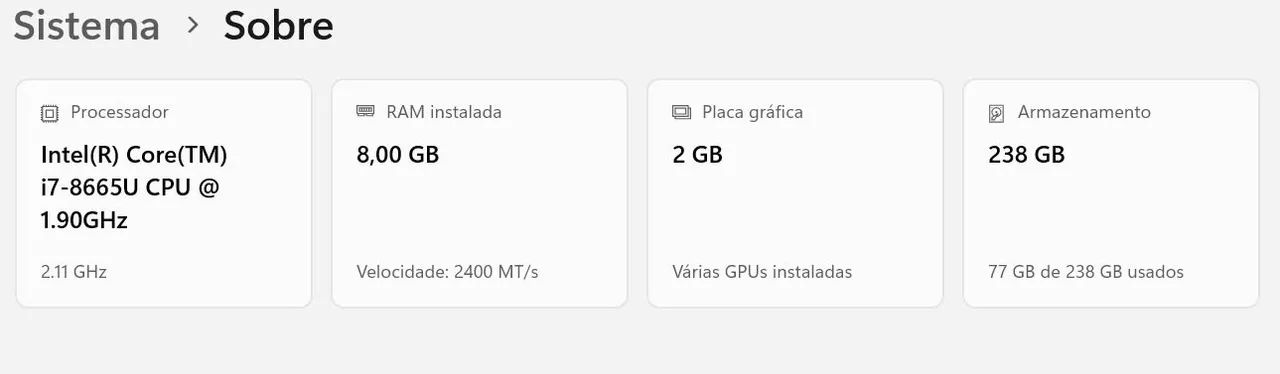Click the breadcrumb chevron separator
Screen dimensions: 1280x374
click(x=193, y=26)
